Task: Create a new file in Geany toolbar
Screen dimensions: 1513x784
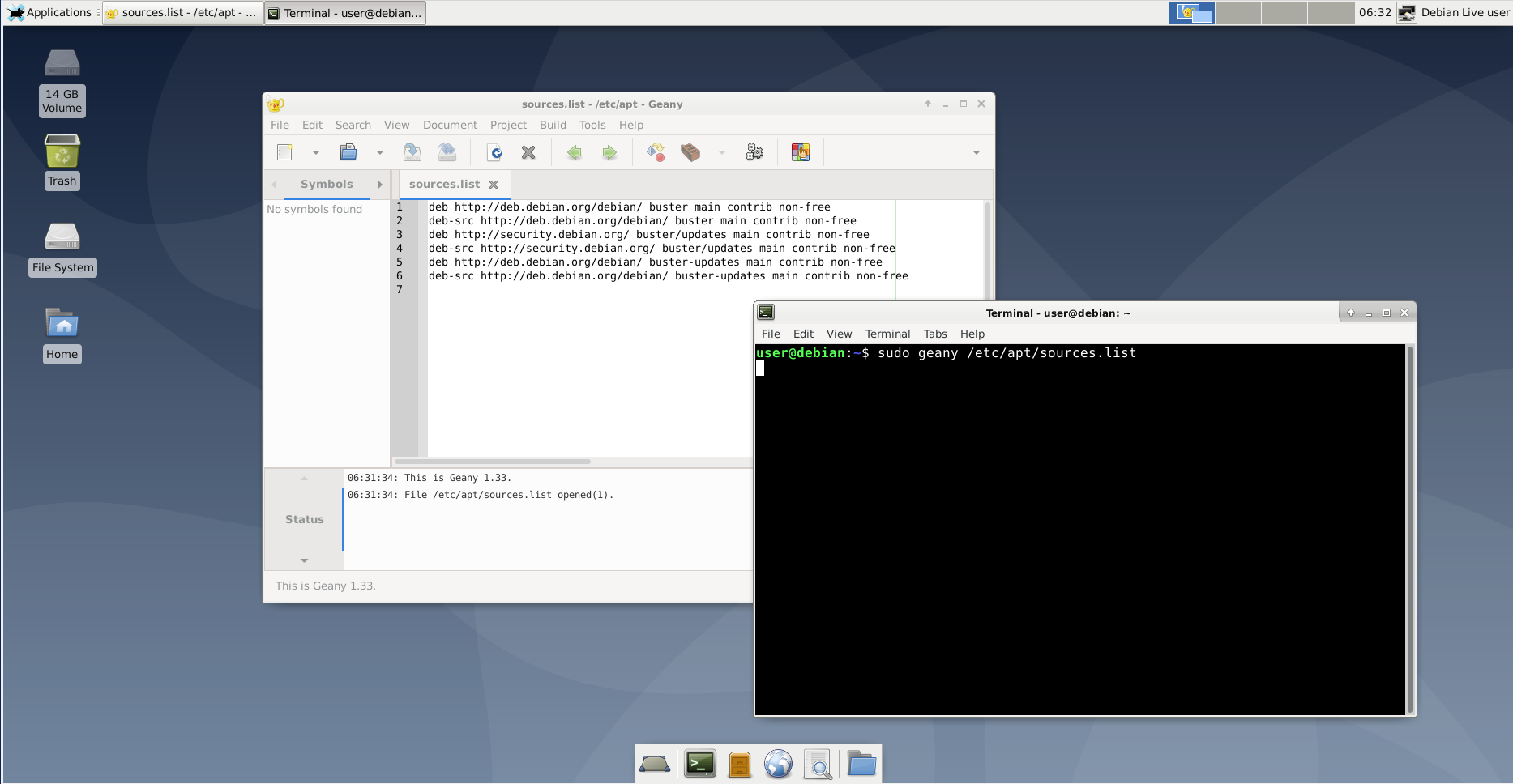Action: coord(284,152)
